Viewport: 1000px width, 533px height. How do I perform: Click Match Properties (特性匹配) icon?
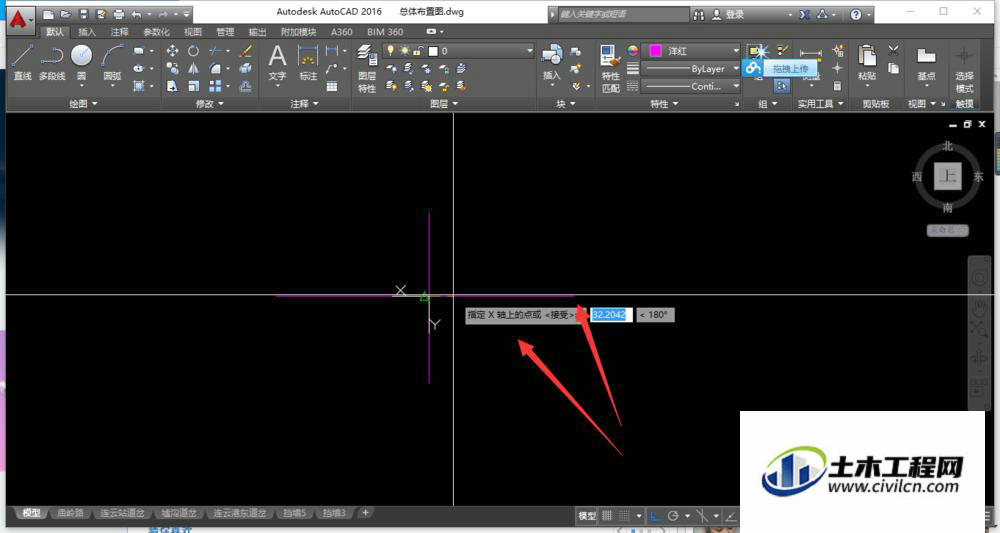click(610, 68)
